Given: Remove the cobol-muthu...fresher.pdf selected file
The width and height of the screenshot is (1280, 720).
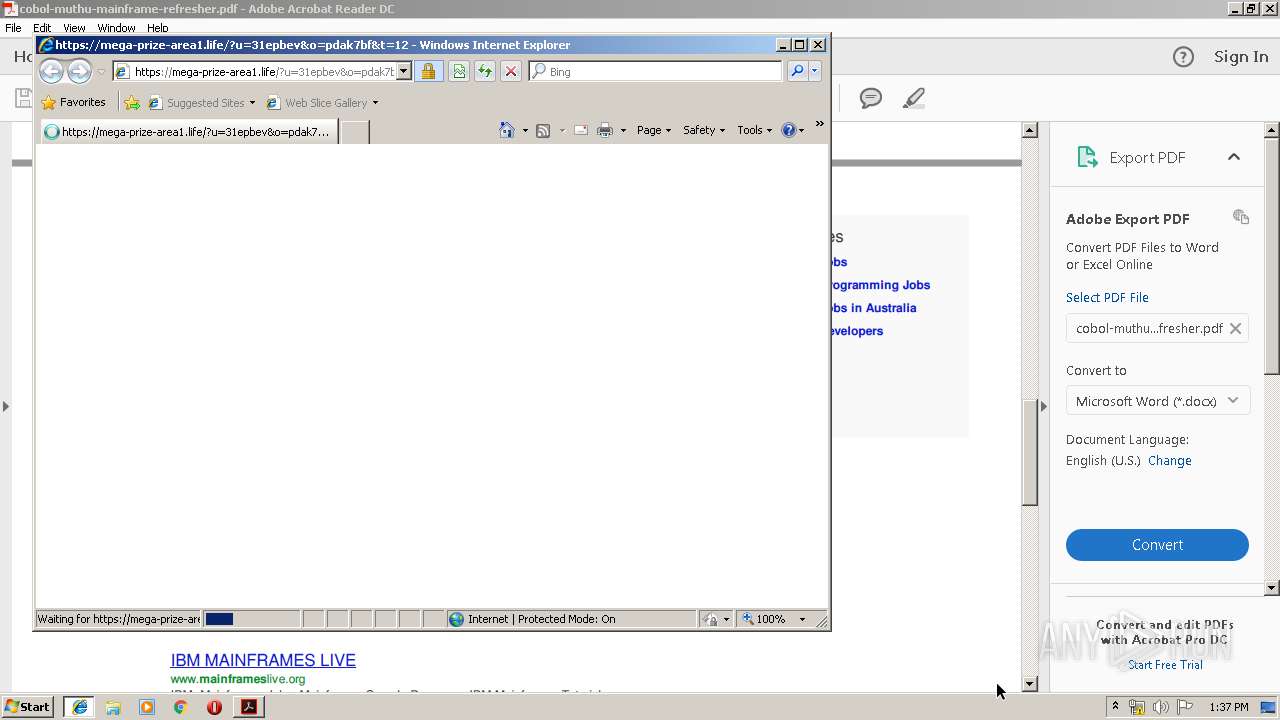Looking at the screenshot, I should click(1235, 328).
